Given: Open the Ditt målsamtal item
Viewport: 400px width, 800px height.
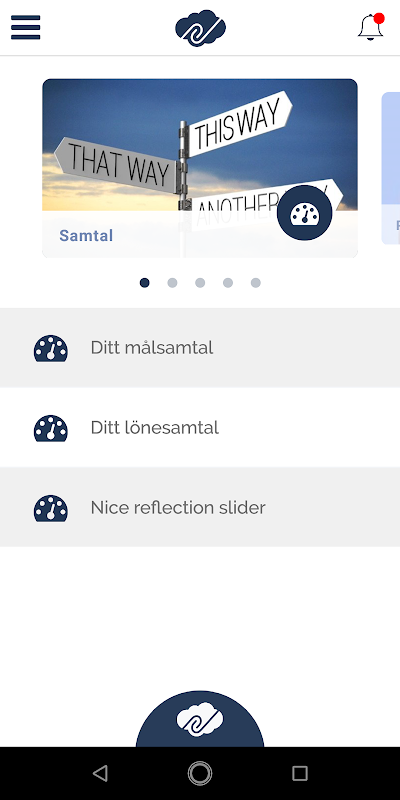Looking at the screenshot, I should [200, 348].
